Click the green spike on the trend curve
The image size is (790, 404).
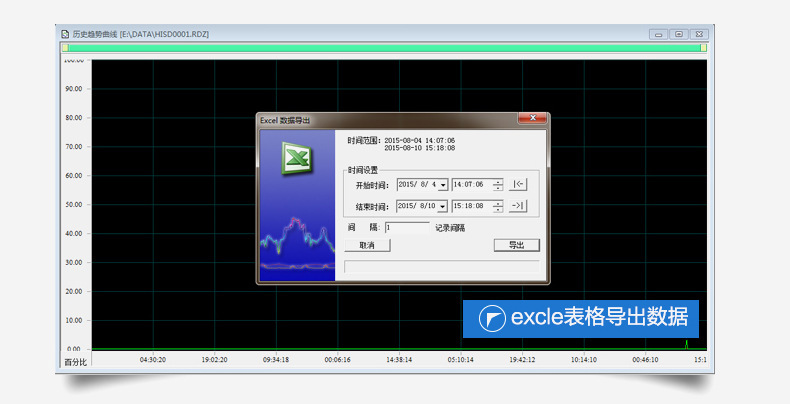(686, 345)
